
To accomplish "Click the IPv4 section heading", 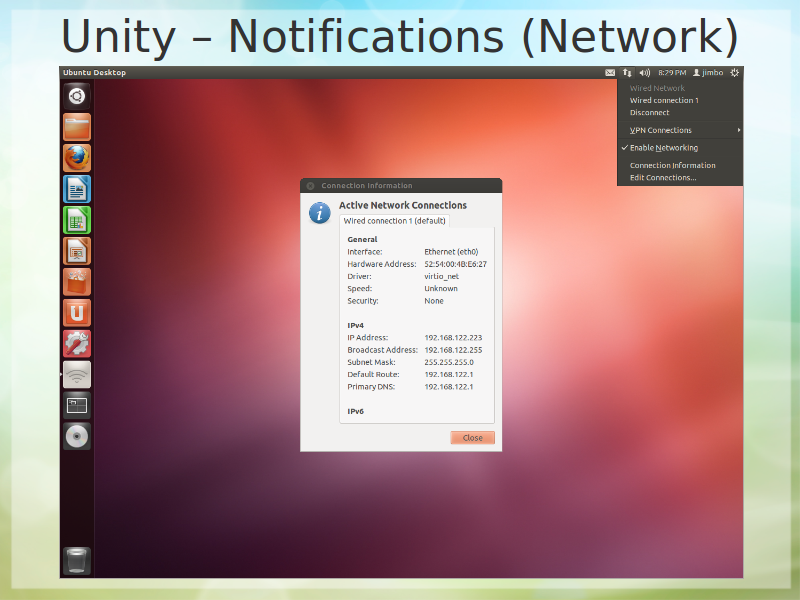I will point(356,326).
